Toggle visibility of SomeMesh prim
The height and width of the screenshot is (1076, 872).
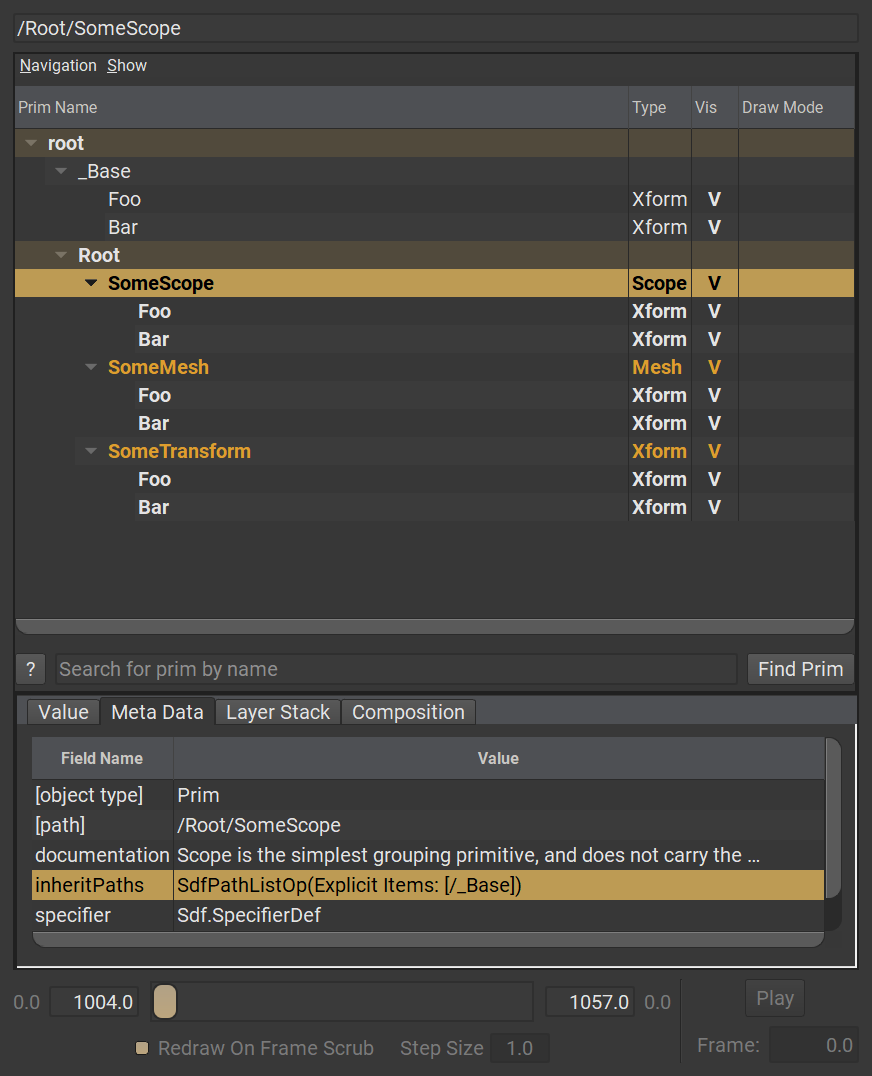[714, 367]
